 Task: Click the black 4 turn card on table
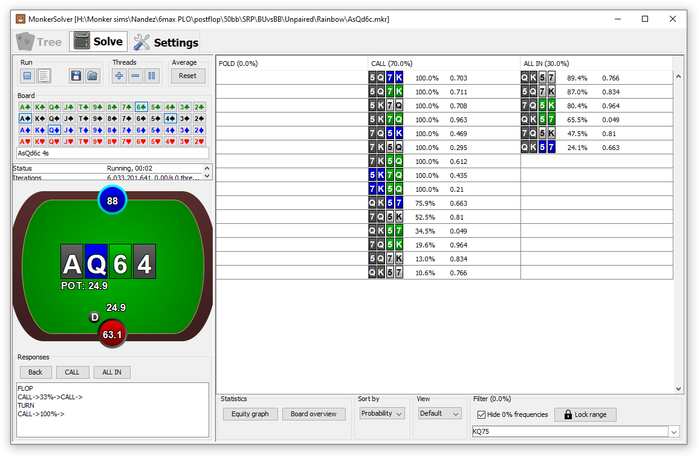(144, 262)
